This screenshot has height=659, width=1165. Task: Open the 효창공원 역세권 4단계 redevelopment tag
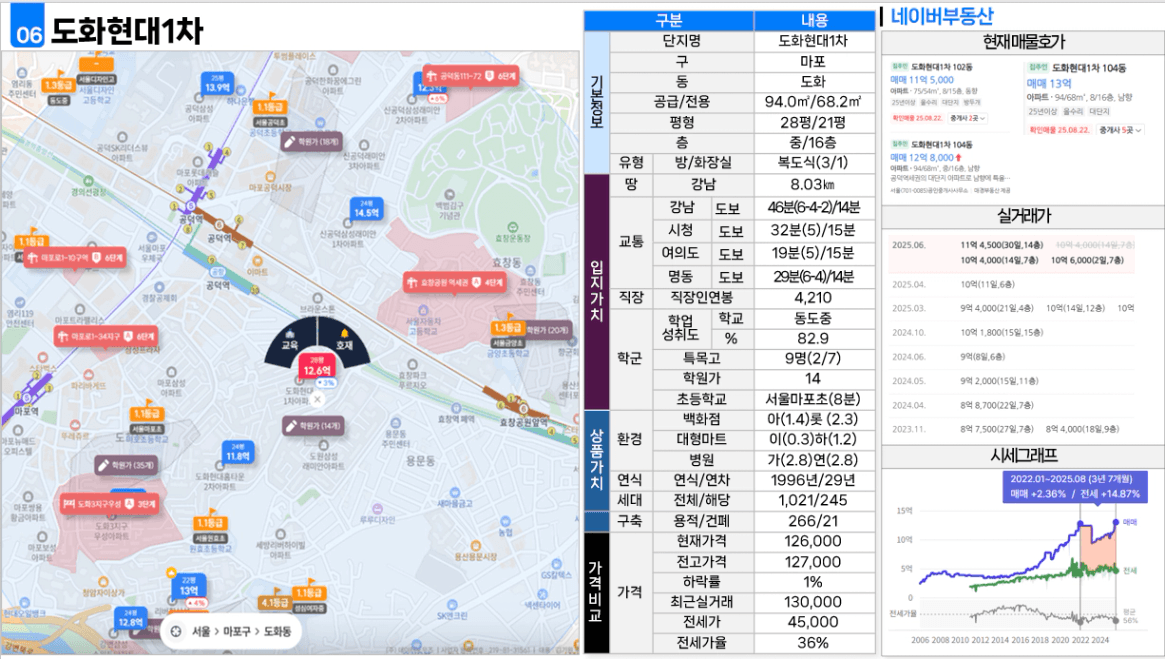(x=455, y=282)
